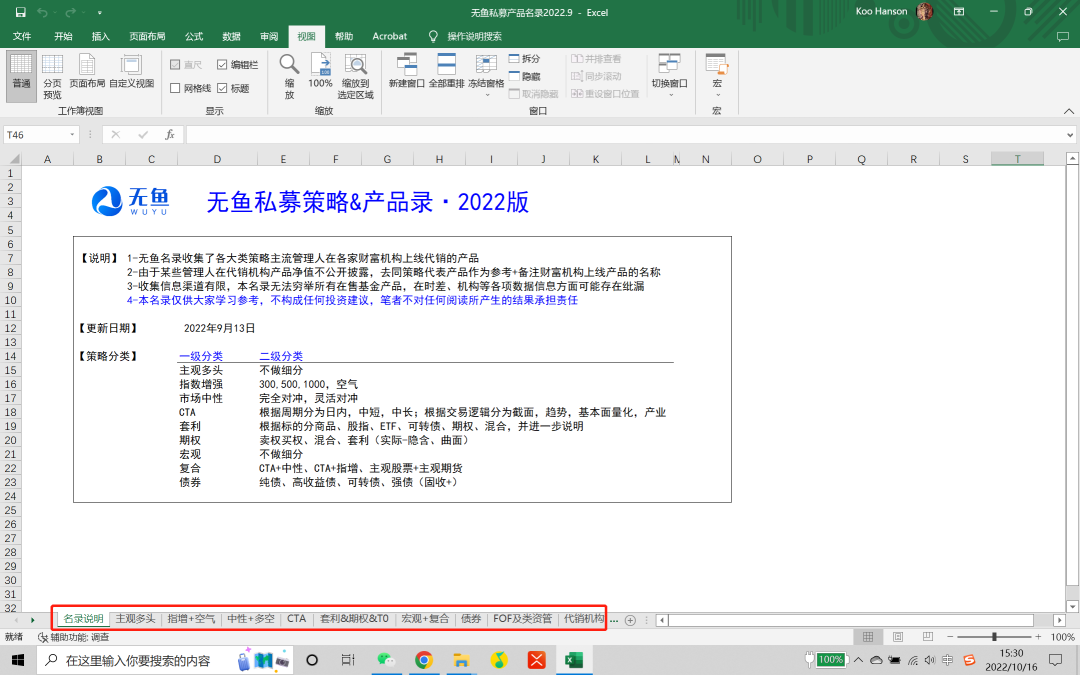The image size is (1080, 675).
Task: Click the formula bar input field
Action: 624,135
